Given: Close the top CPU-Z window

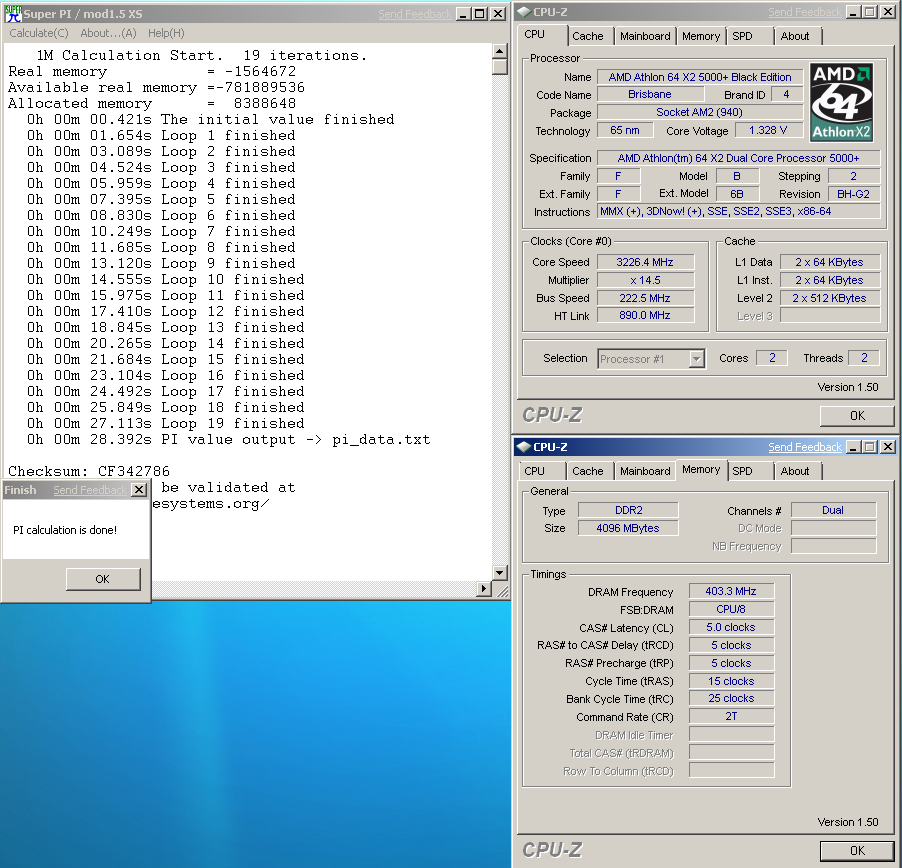Looking at the screenshot, I should click(888, 12).
